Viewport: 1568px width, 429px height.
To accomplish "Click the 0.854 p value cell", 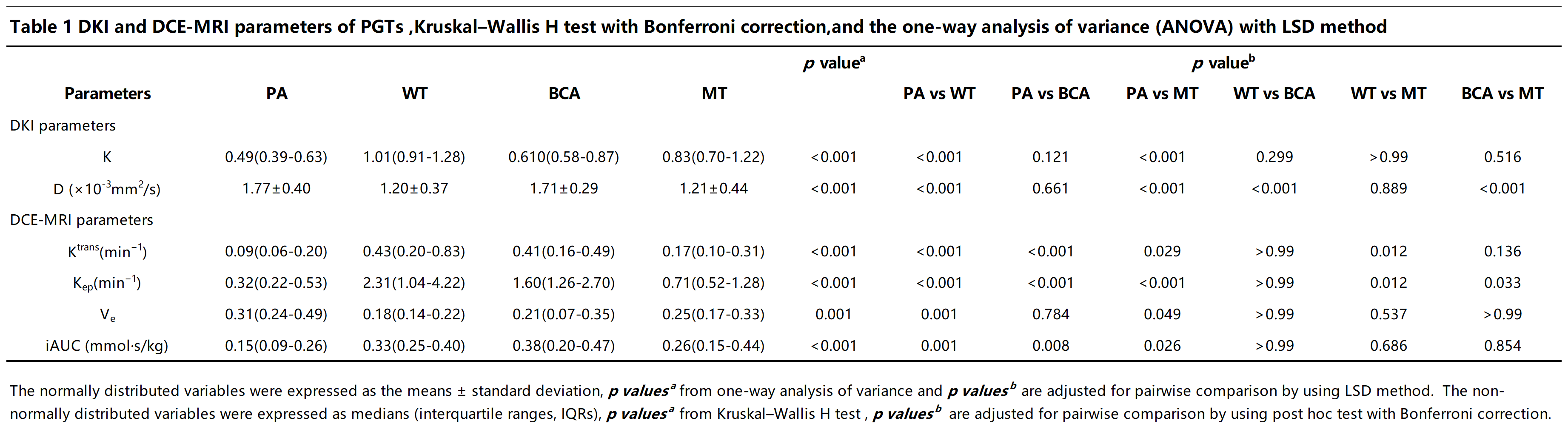I will tap(1502, 346).
